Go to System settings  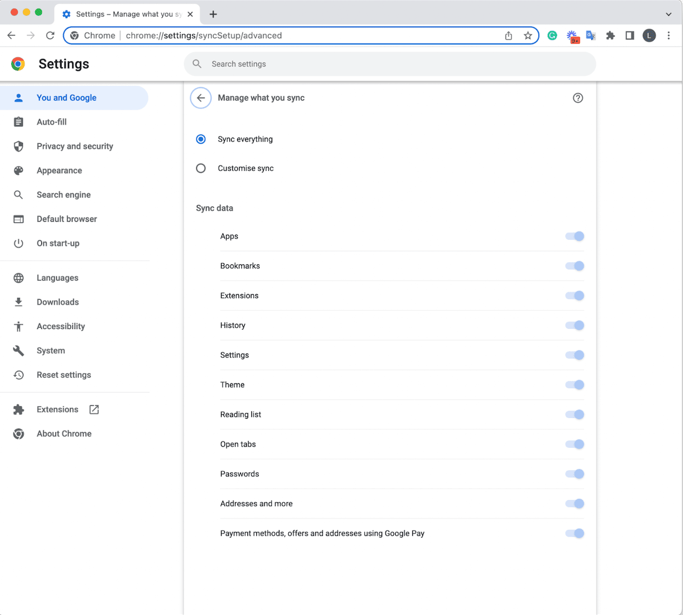(74, 351)
